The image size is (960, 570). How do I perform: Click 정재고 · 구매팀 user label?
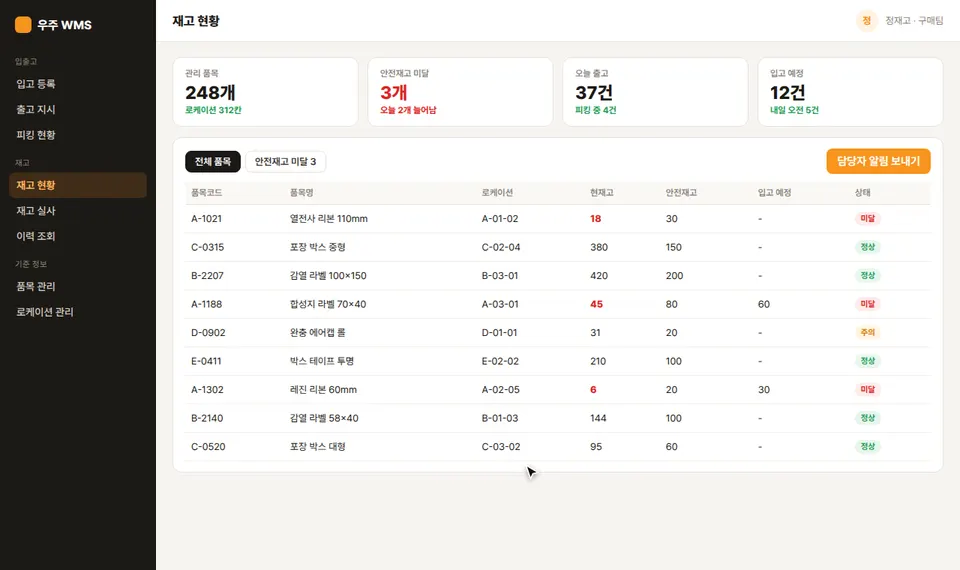click(x=914, y=21)
